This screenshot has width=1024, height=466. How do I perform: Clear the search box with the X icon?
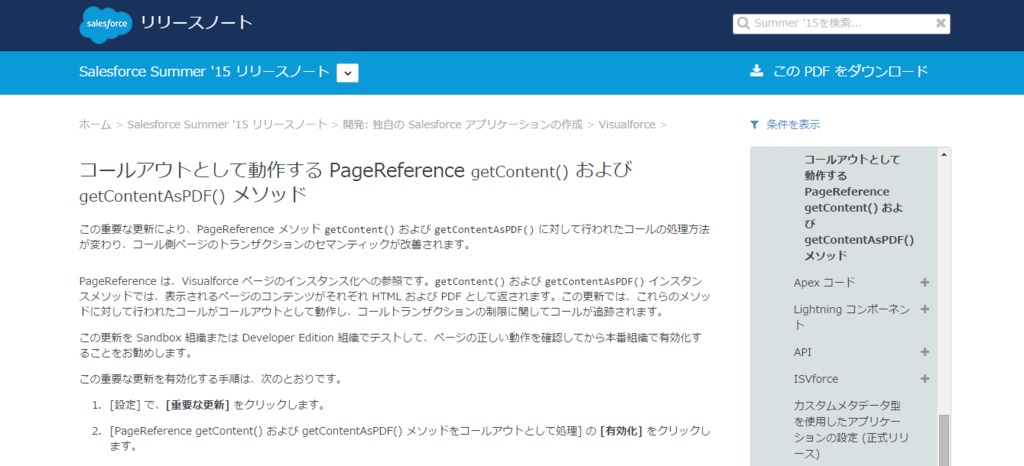click(940, 23)
